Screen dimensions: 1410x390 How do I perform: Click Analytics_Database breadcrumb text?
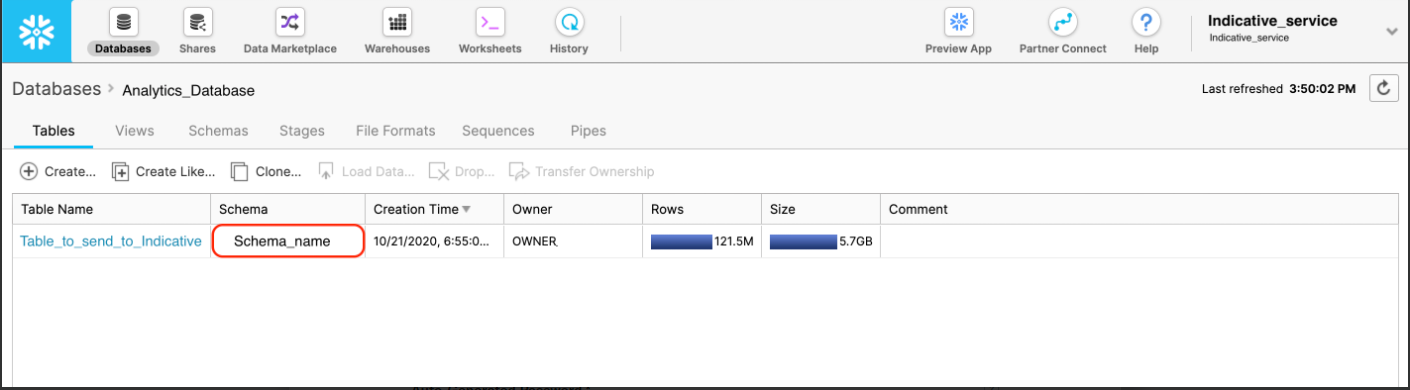click(188, 90)
